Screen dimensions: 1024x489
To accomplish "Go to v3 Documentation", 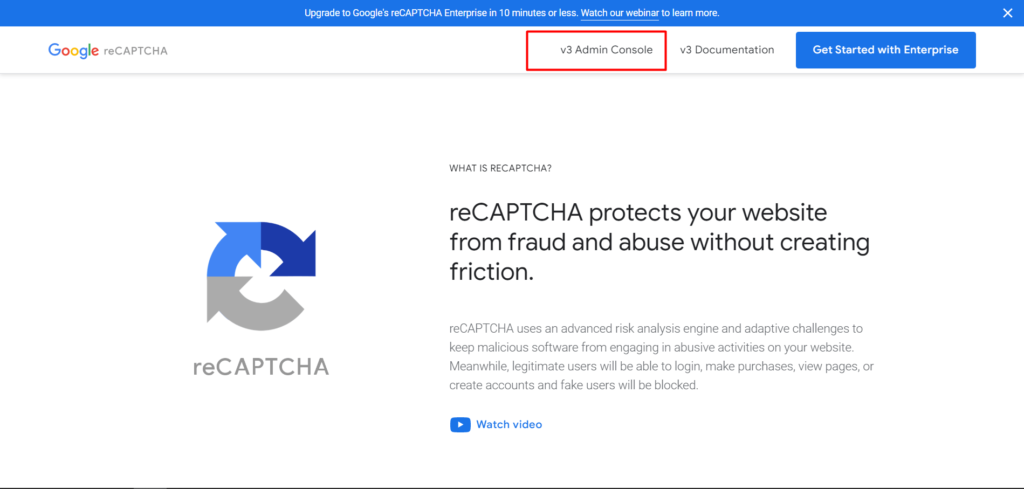I will point(727,50).
